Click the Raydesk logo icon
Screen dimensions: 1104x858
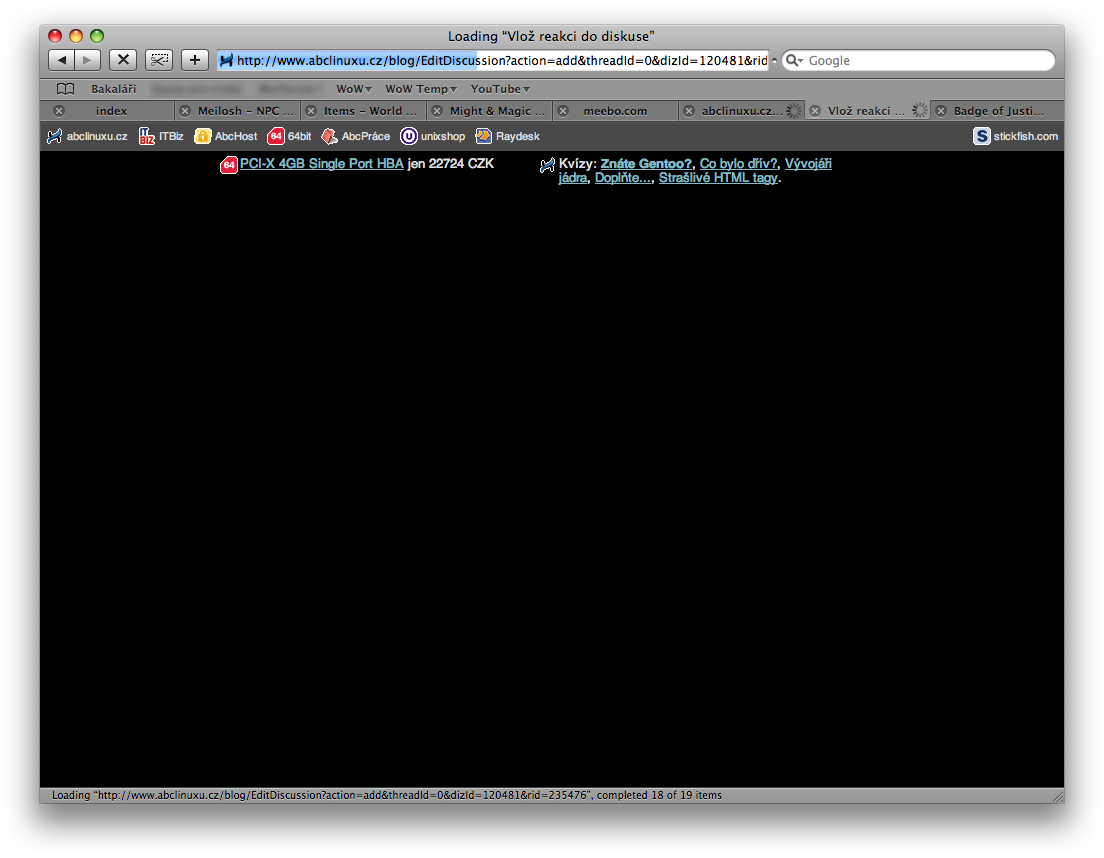click(x=483, y=136)
